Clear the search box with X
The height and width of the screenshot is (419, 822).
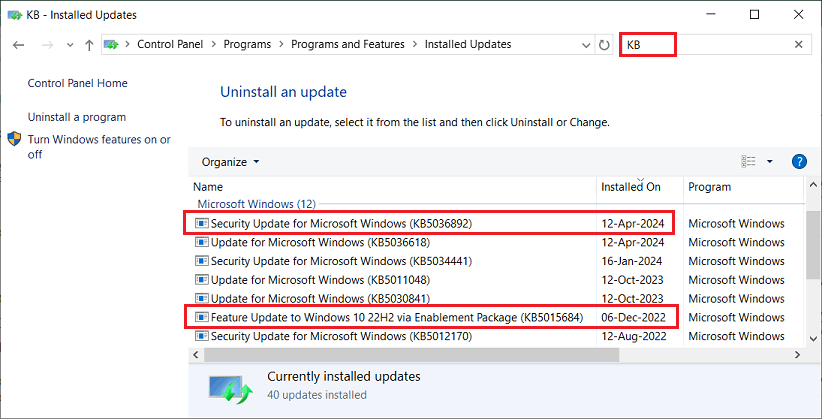click(x=799, y=45)
